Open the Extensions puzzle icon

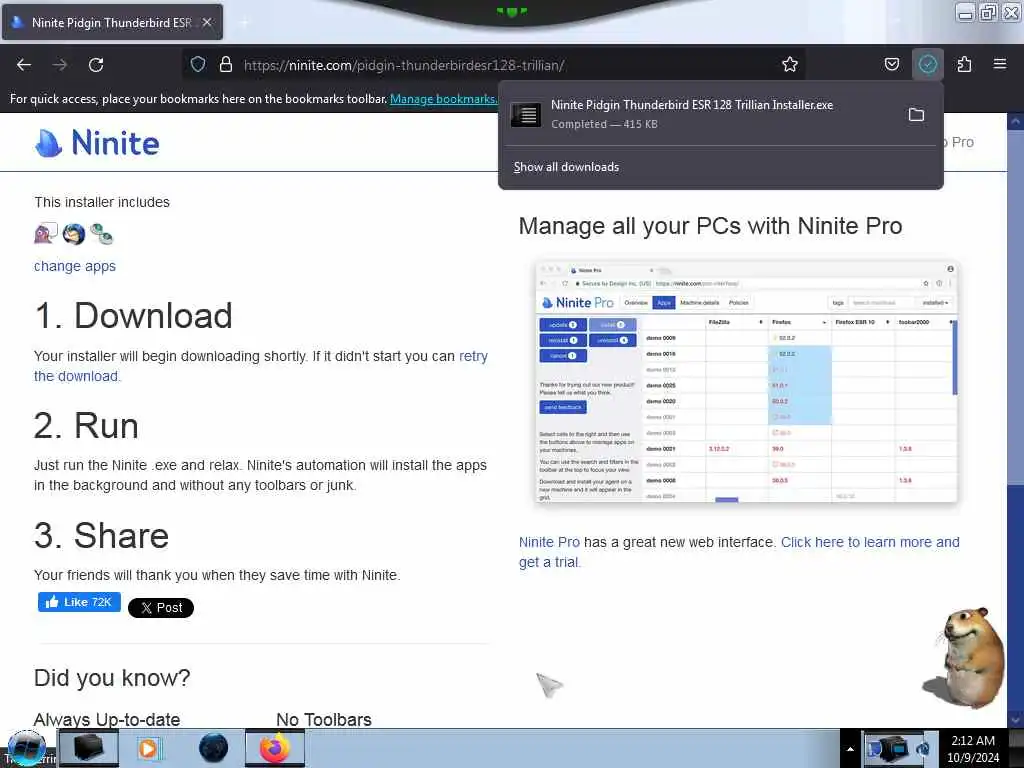[x=965, y=64]
